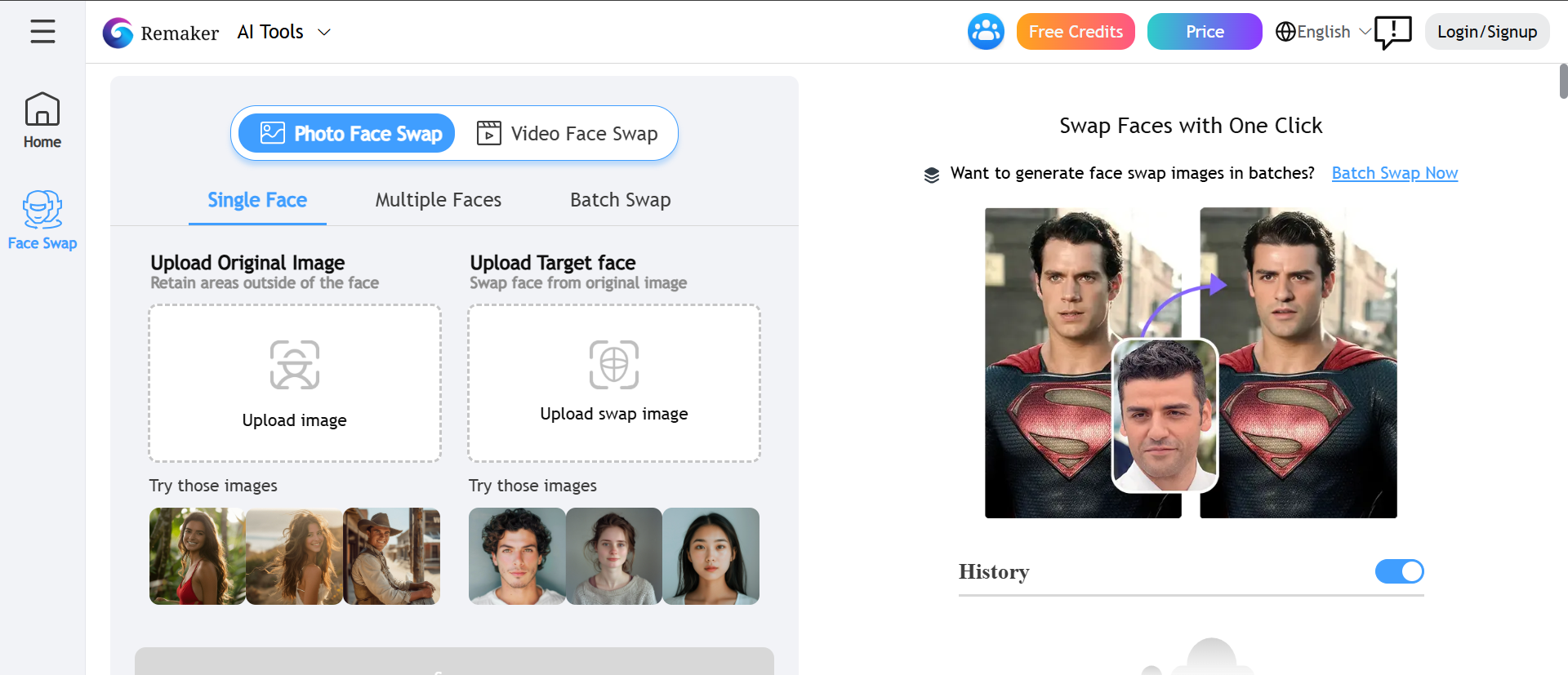Switch to Video Face Swap
1568x675 pixels.
[568, 133]
